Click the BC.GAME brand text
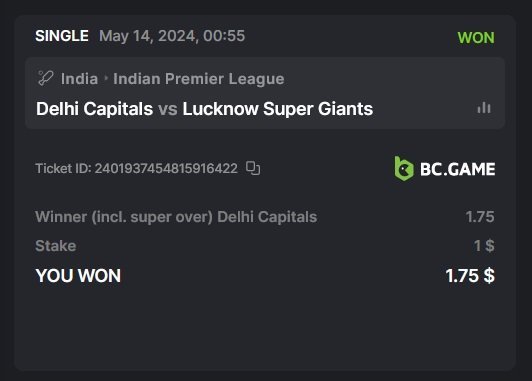The width and height of the screenshot is (532, 381). [x=457, y=169]
